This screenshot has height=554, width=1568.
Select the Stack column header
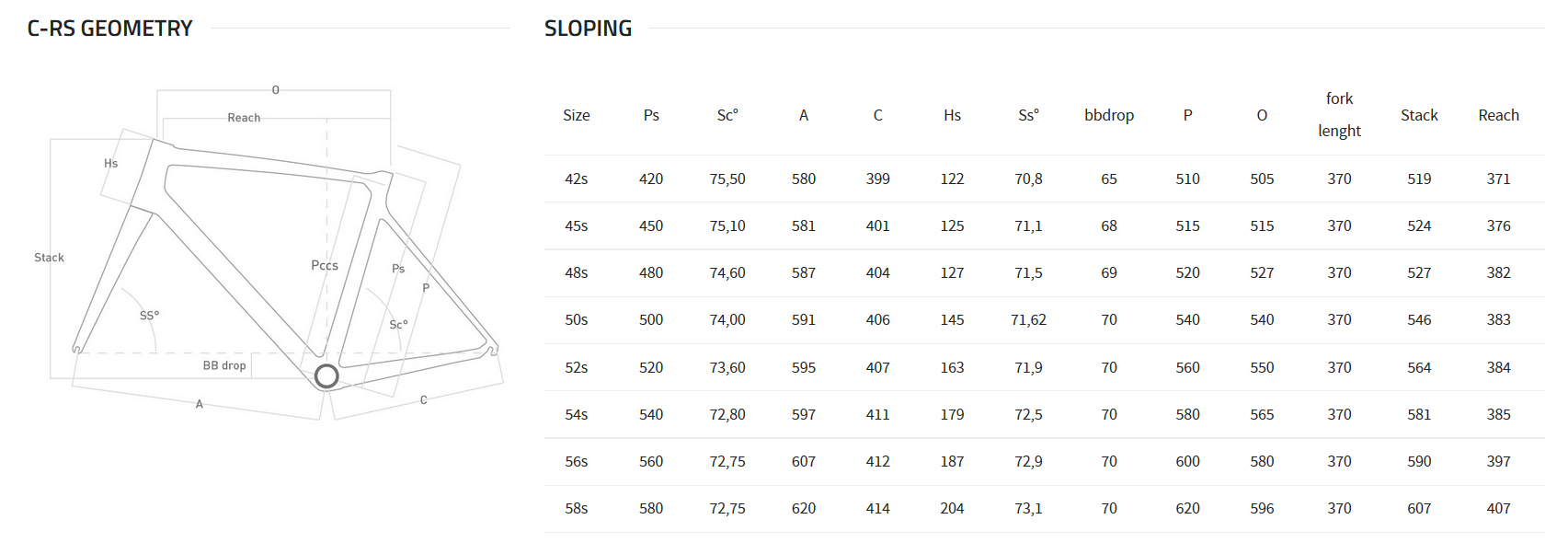1419,115
